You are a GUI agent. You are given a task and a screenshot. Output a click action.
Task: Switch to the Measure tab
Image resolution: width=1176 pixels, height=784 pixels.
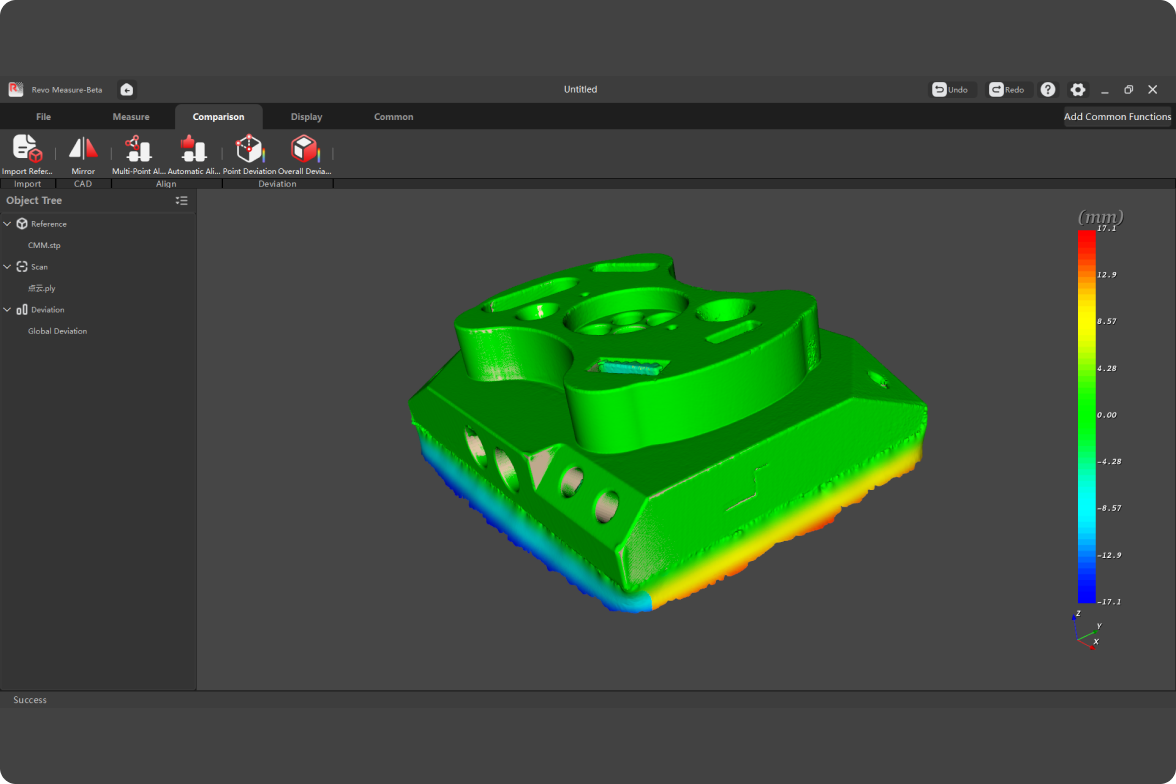(x=131, y=117)
